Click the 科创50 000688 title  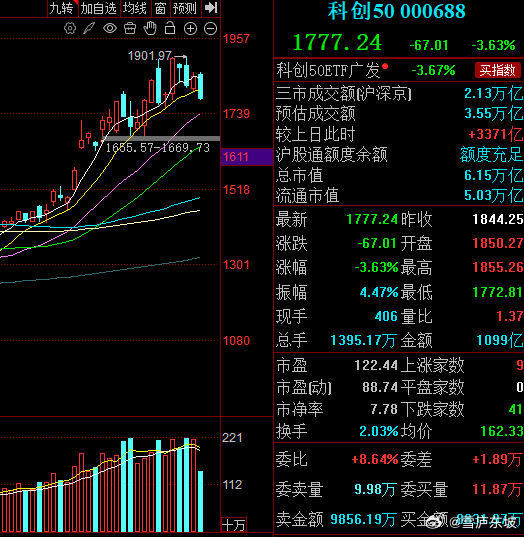point(397,11)
